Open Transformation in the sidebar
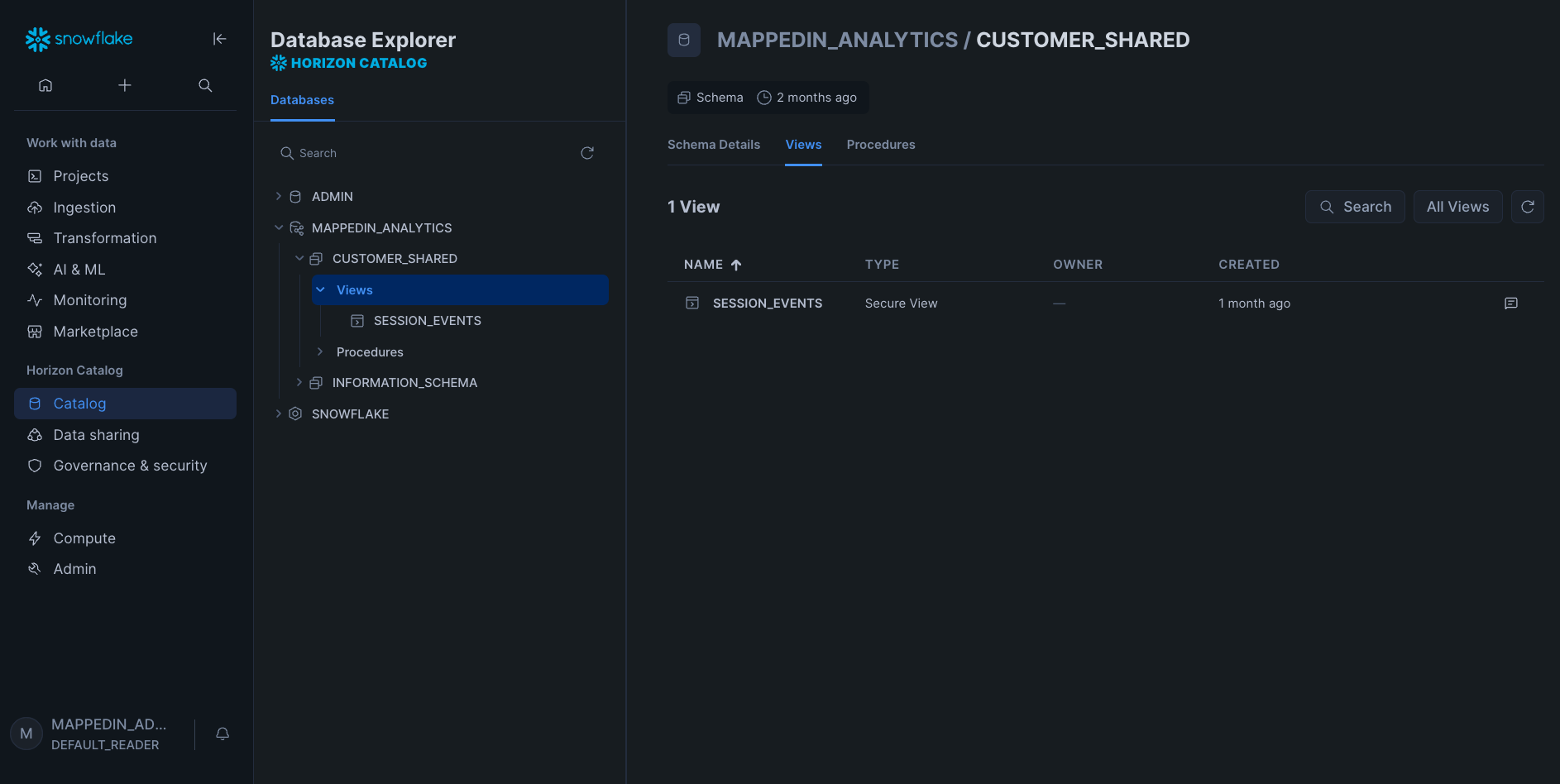 click(125, 238)
